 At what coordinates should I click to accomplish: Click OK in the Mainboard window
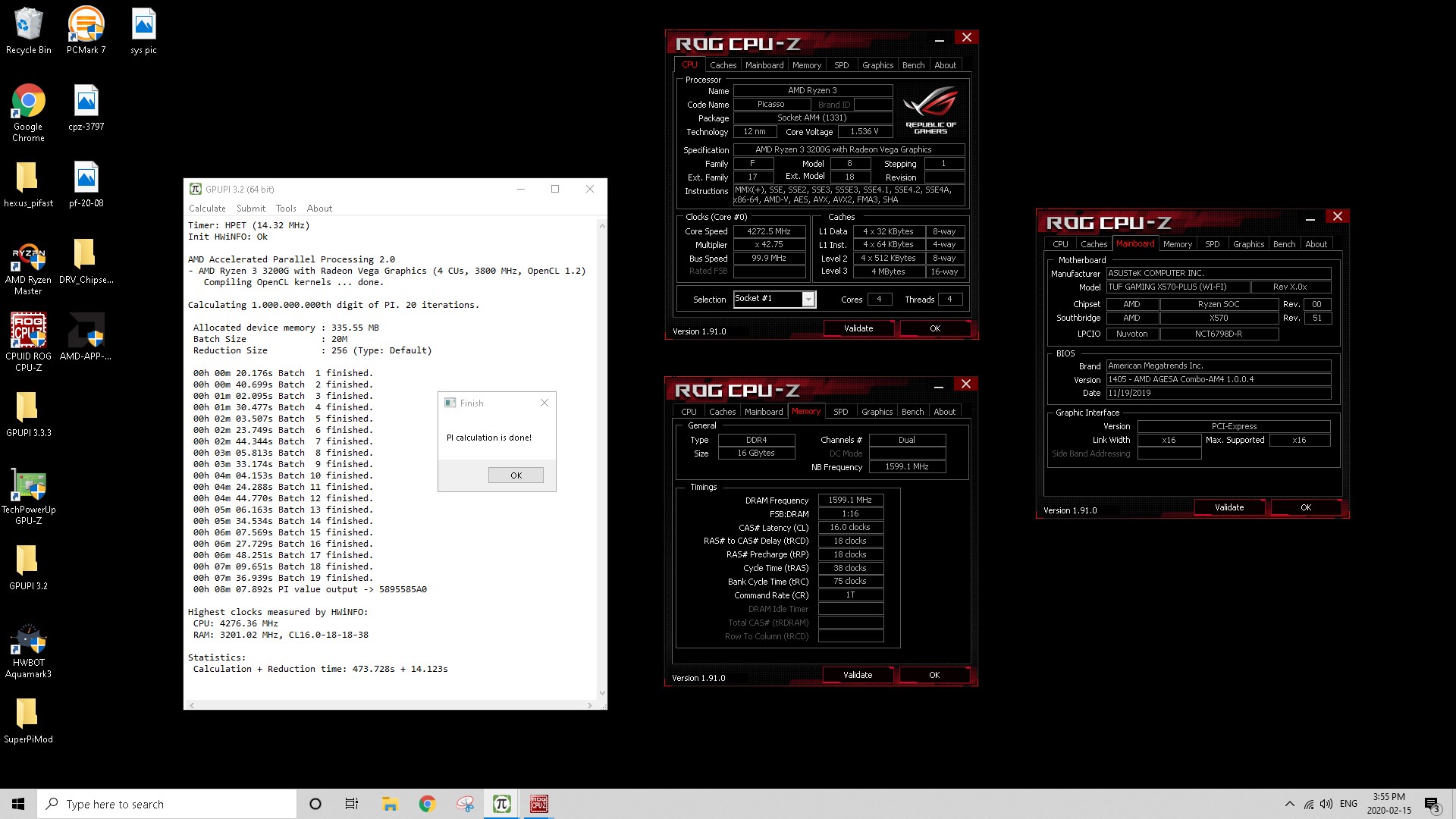[1306, 507]
